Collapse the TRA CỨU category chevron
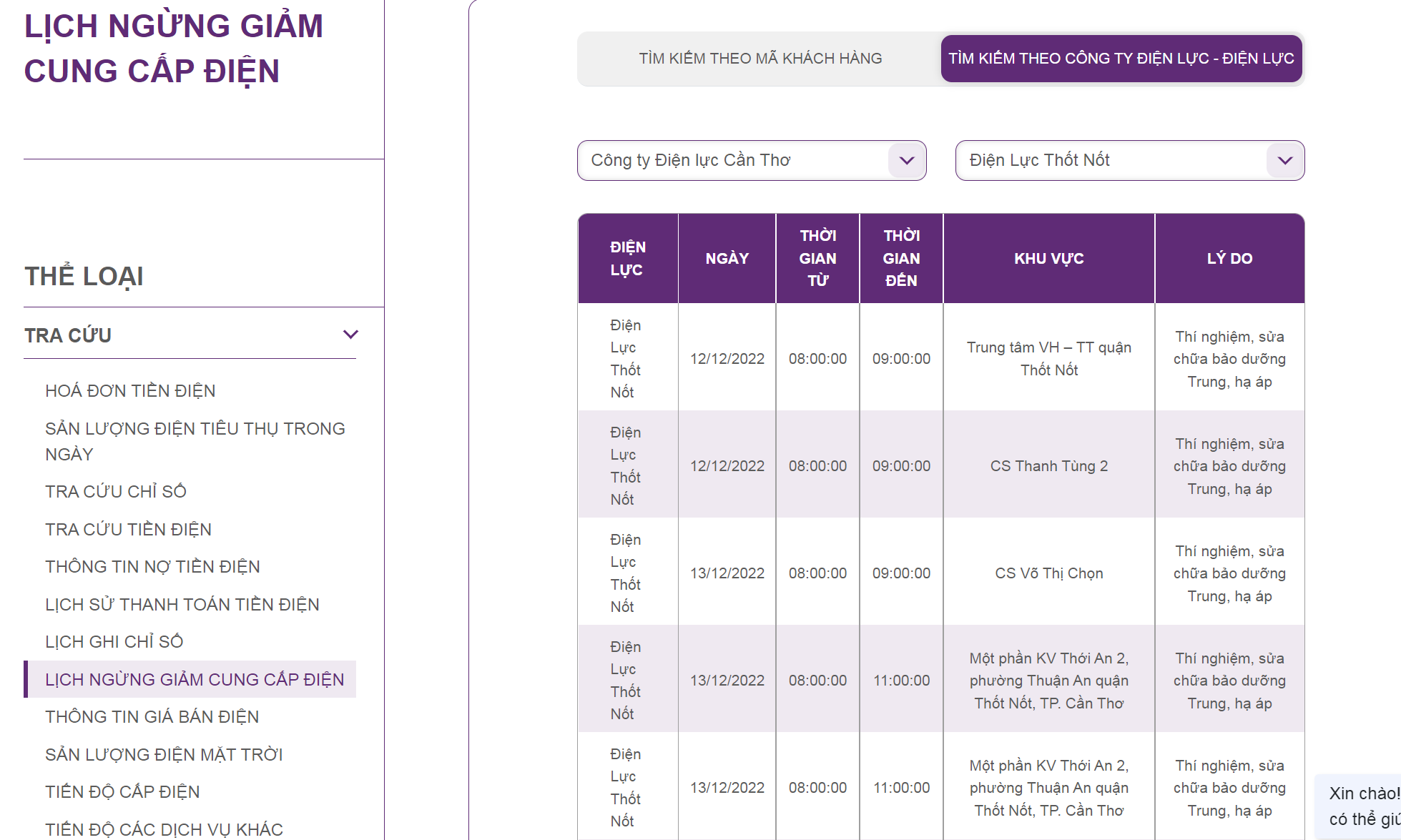Image resolution: width=1401 pixels, height=840 pixels. click(x=350, y=335)
